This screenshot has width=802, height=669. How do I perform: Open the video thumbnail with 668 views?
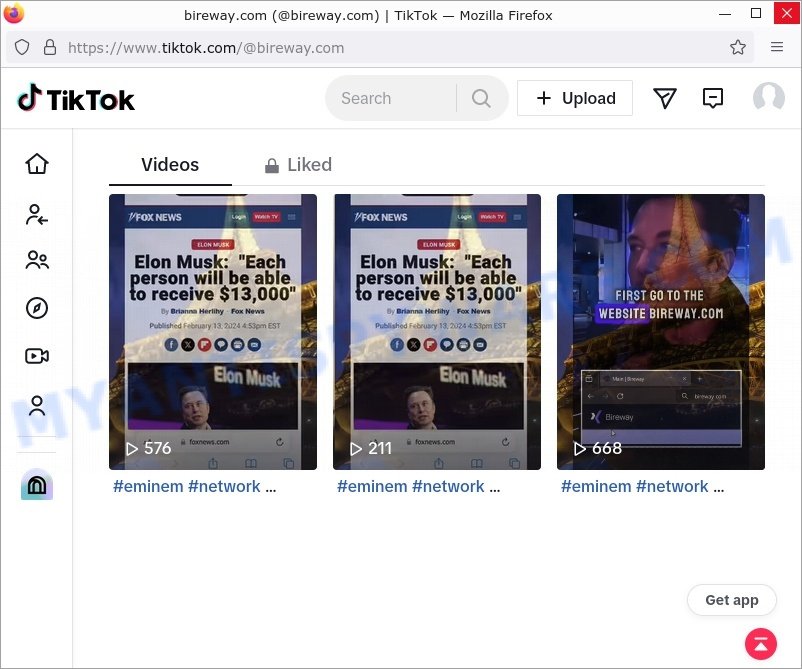661,331
